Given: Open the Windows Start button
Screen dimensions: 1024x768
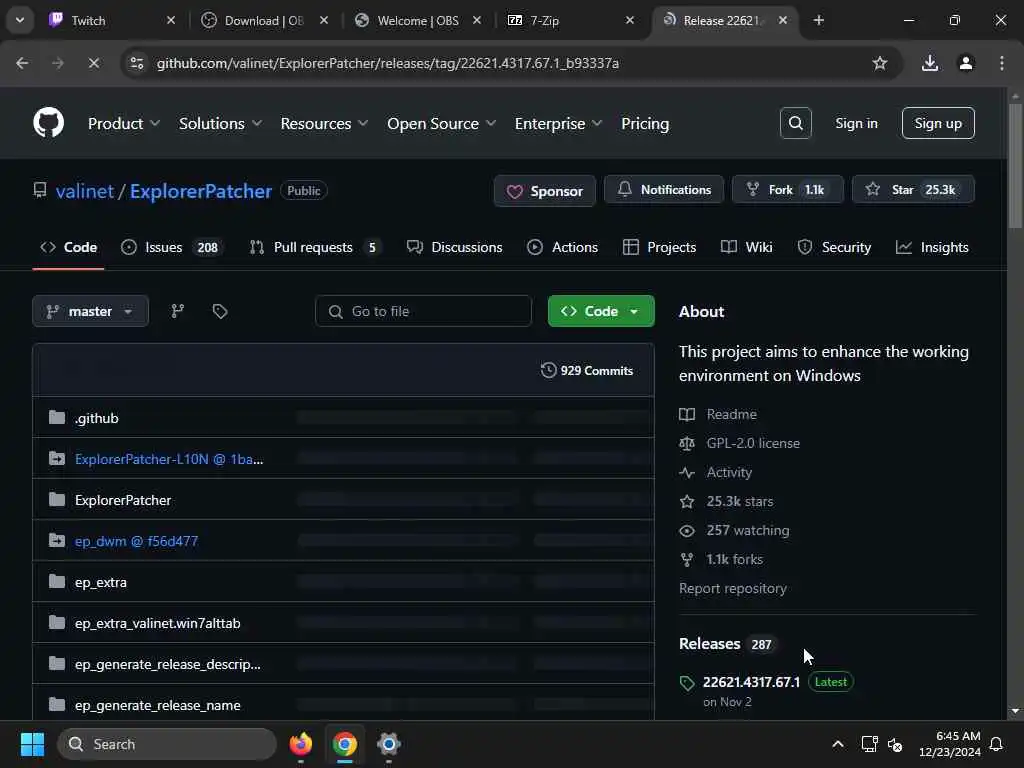Looking at the screenshot, I should pos(32,744).
